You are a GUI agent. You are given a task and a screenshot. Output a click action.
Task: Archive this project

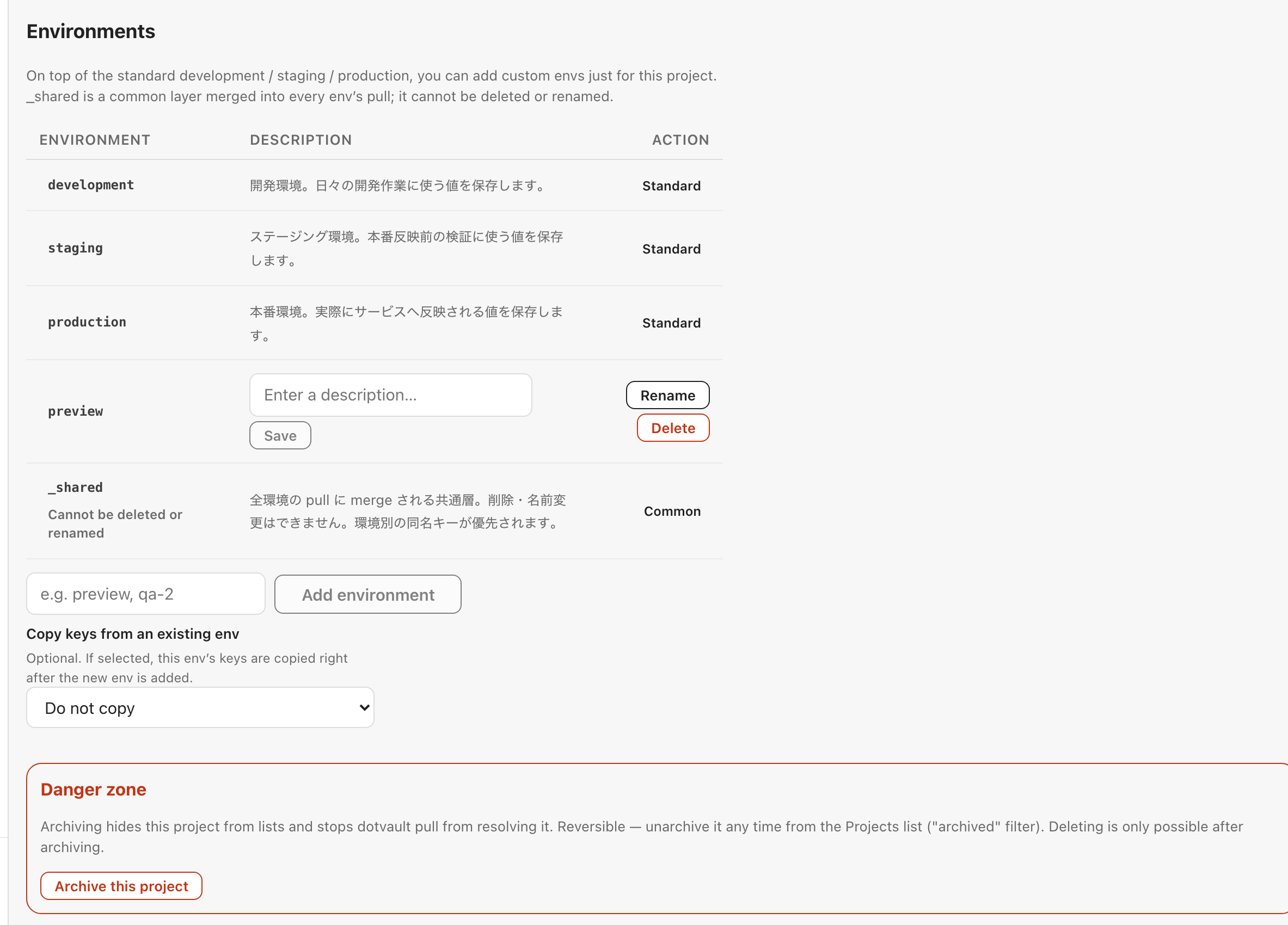click(x=121, y=886)
